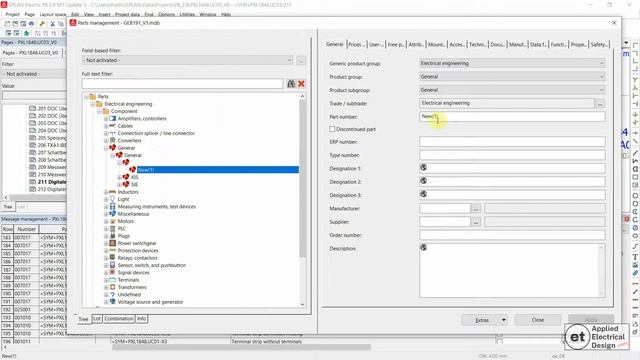Click the ellipsis button beside Field-based filter
The image size is (640, 360).
tap(301, 60)
